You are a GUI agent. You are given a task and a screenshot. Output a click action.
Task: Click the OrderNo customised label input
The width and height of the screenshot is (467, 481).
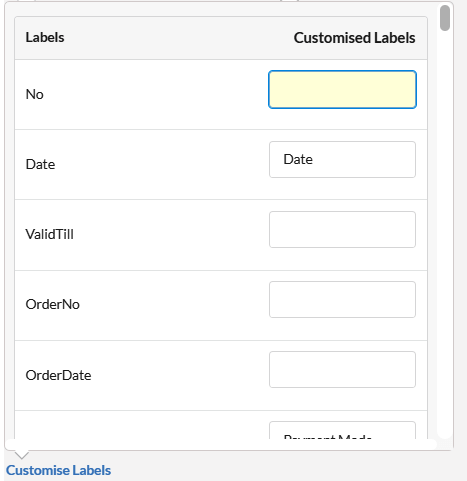(x=342, y=299)
